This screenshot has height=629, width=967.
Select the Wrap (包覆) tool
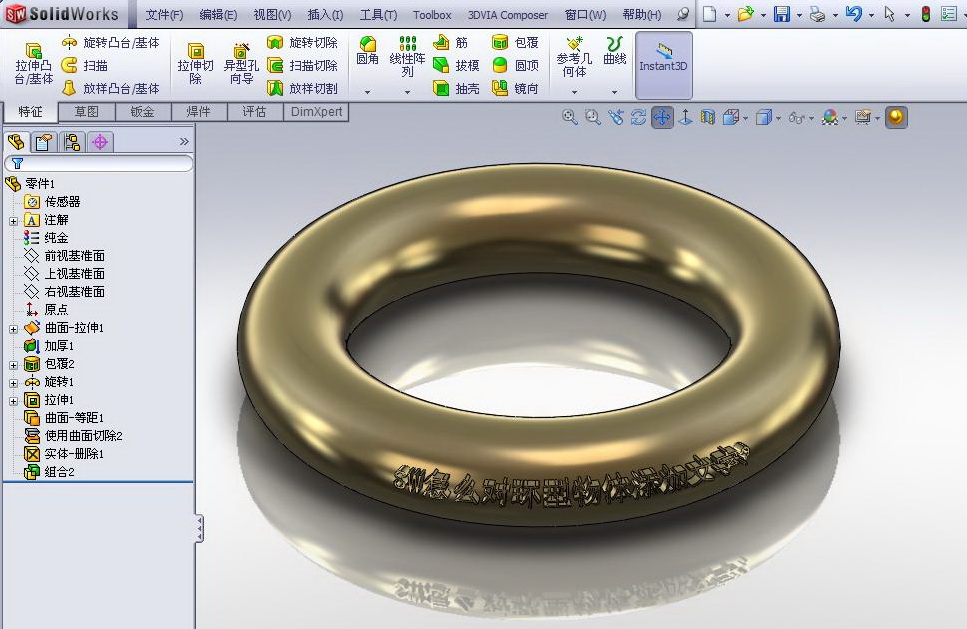point(516,43)
